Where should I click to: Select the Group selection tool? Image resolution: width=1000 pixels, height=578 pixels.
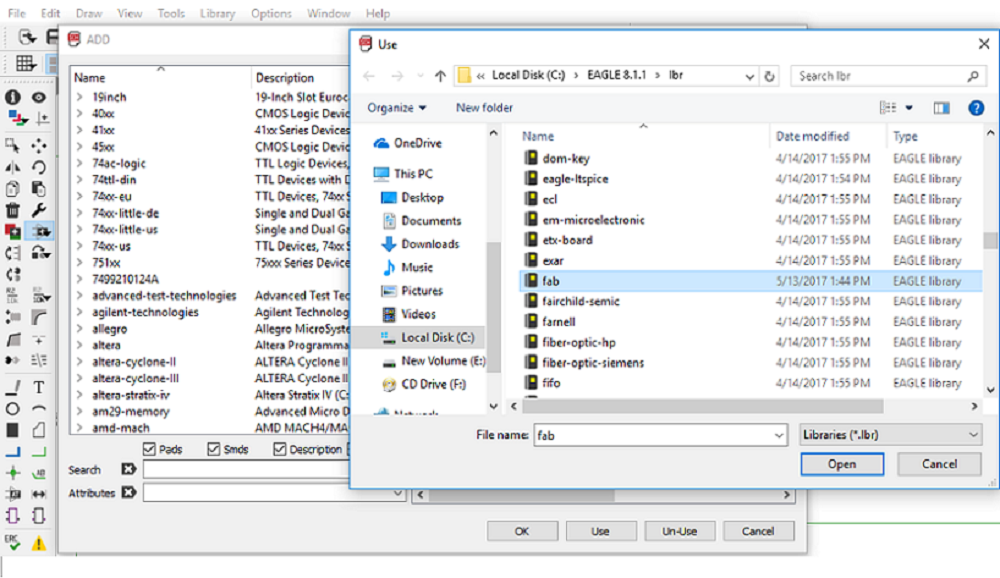pos(13,145)
